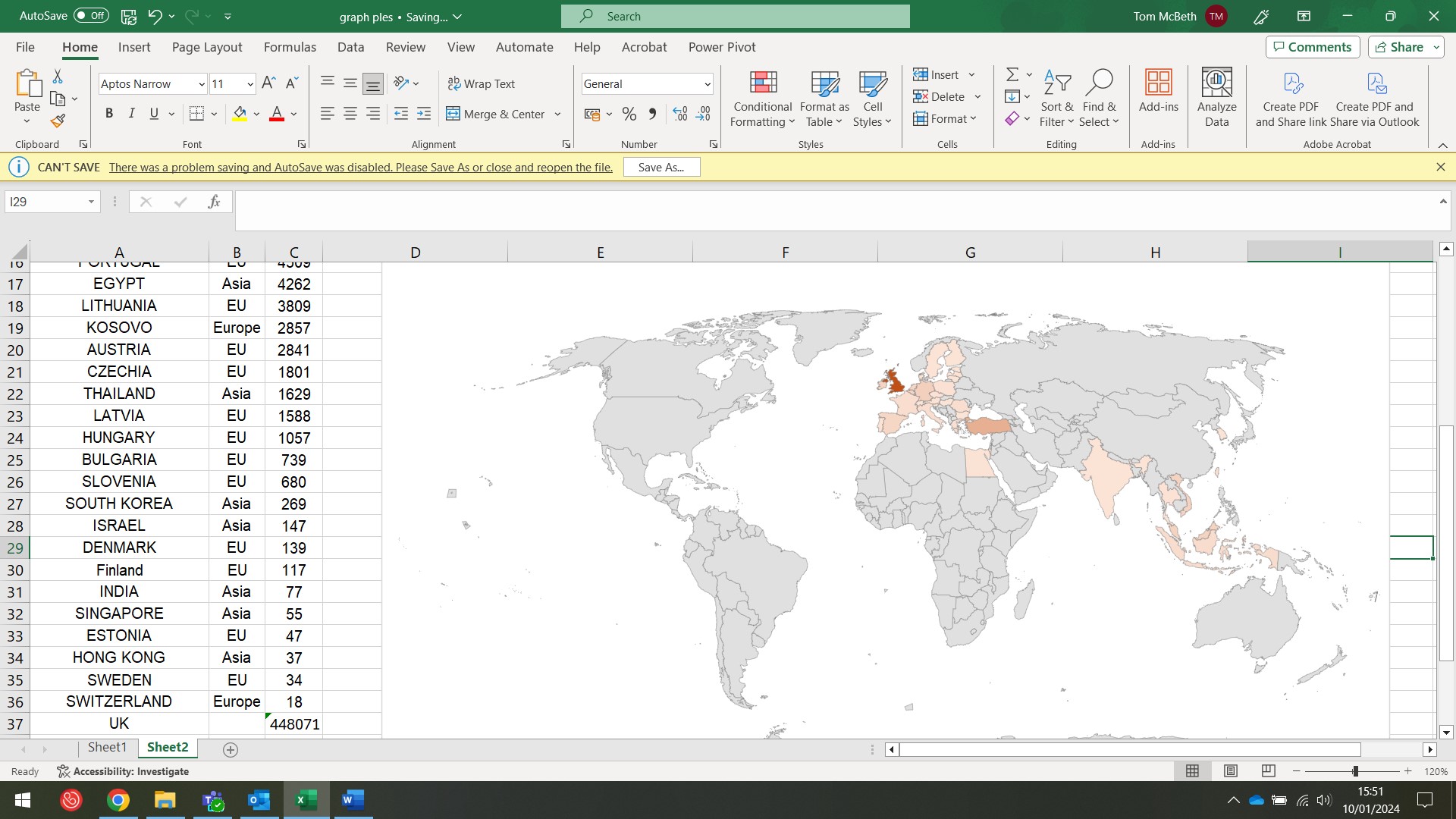The width and height of the screenshot is (1456, 819).
Task: Click the Comments button
Action: 1312,47
